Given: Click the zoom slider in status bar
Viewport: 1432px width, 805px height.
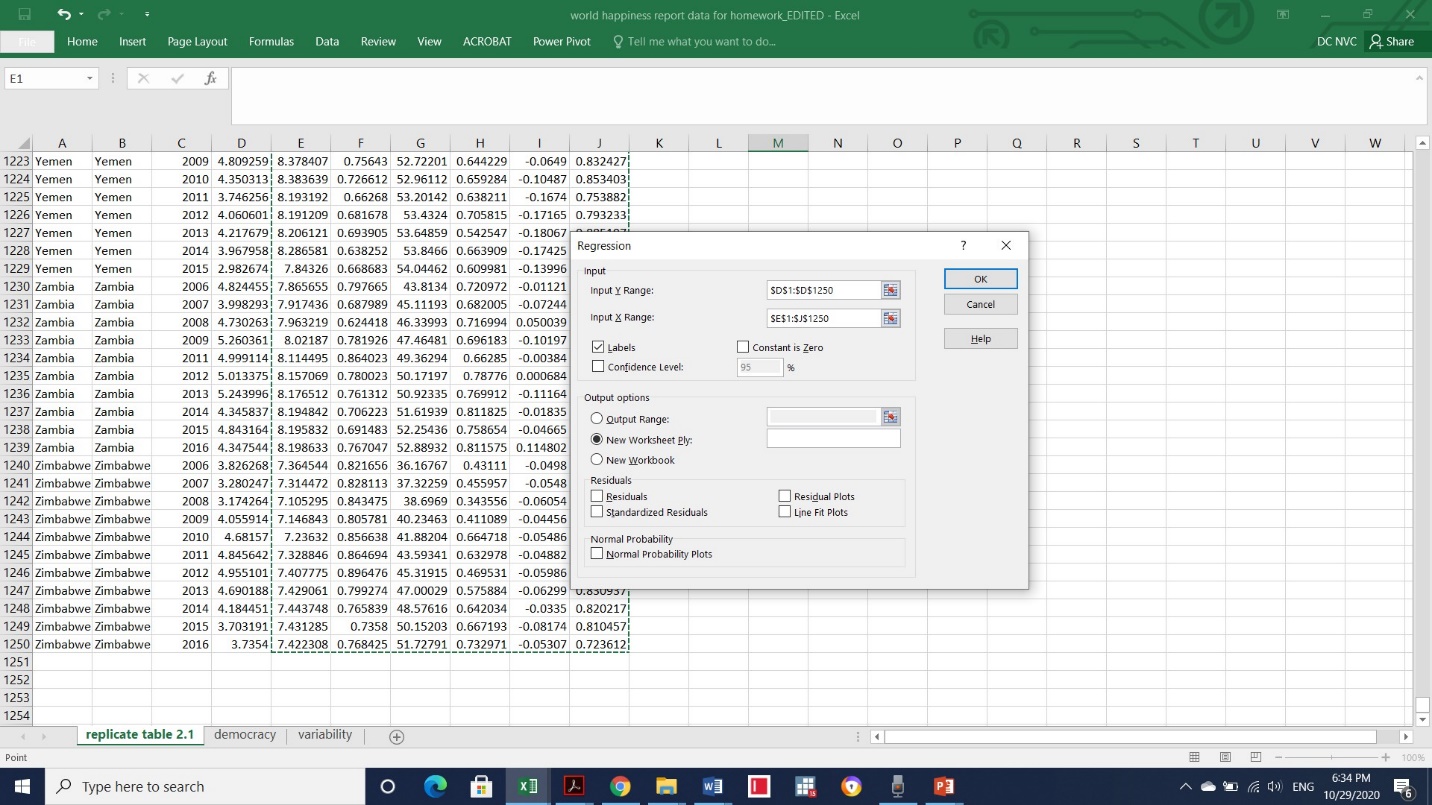Looking at the screenshot, I should (x=1332, y=757).
